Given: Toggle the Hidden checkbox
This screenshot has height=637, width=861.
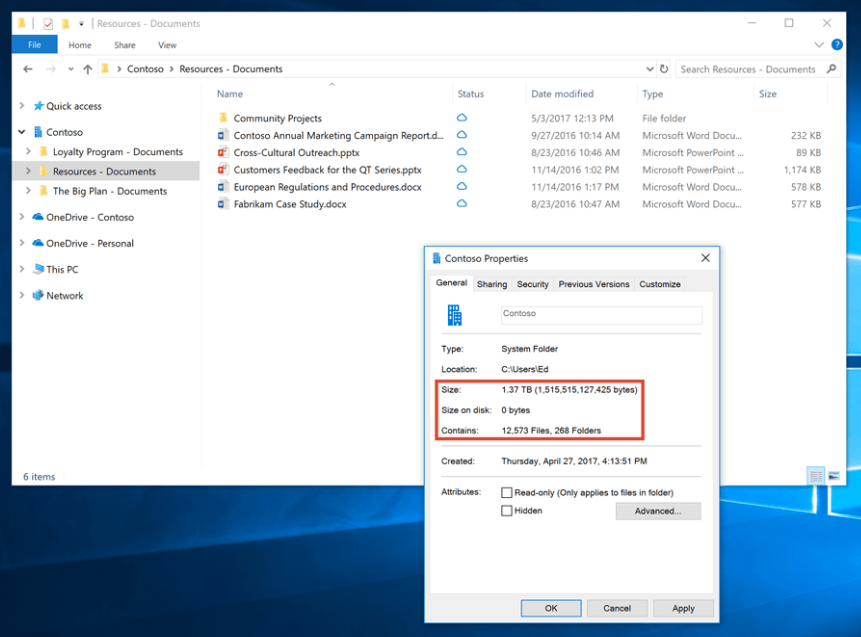Looking at the screenshot, I should [x=507, y=511].
